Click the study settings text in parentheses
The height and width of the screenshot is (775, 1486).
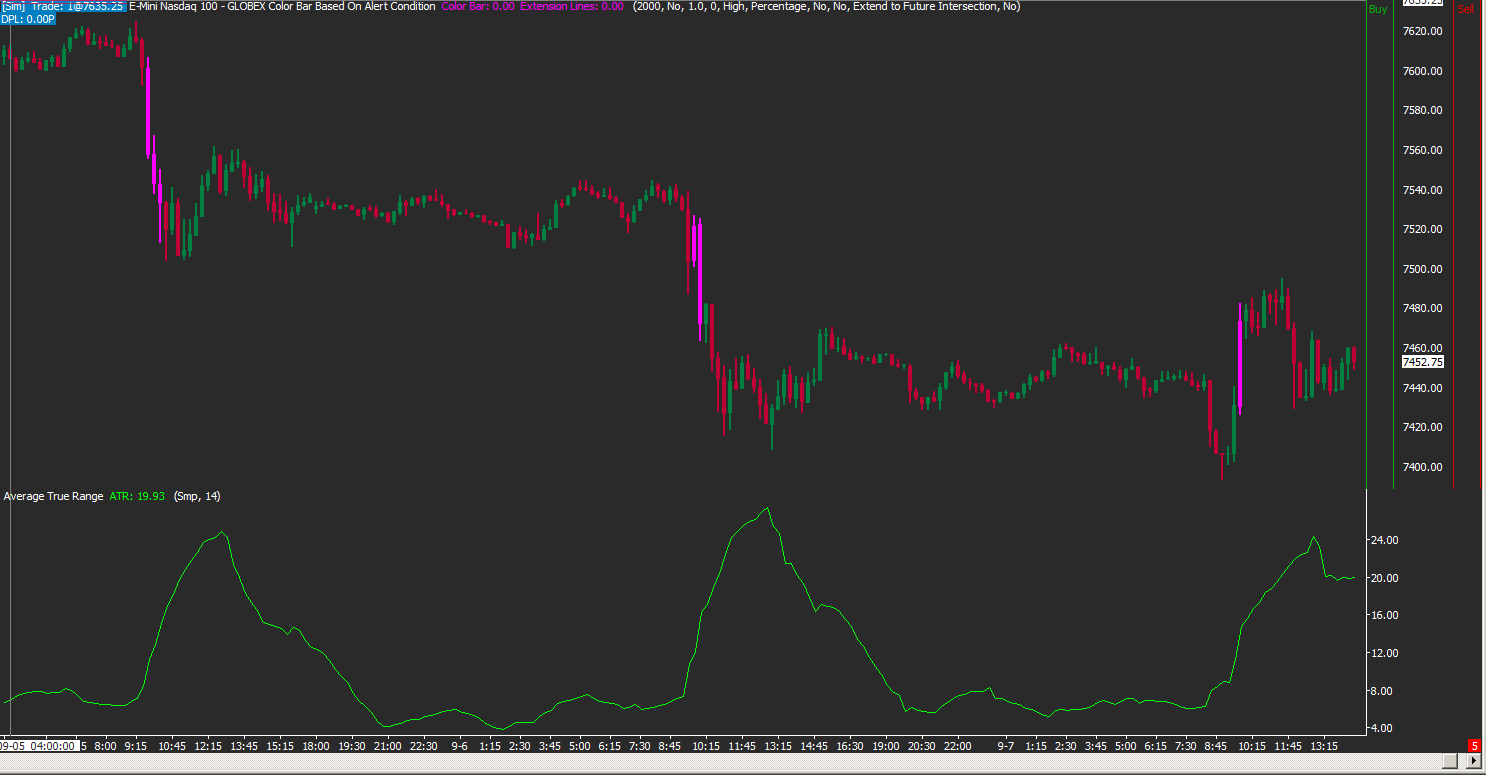[x=827, y=6]
